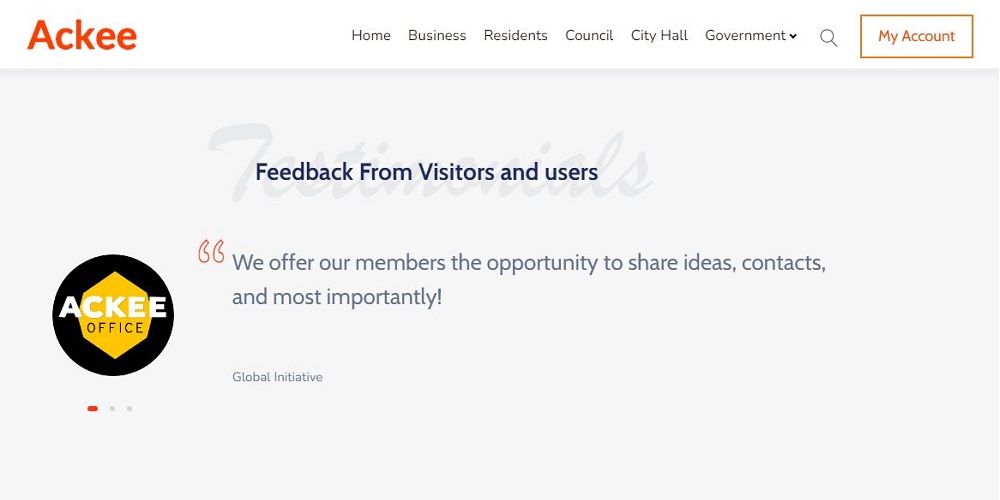Go to the Home page
The width and height of the screenshot is (1000, 500).
click(371, 36)
